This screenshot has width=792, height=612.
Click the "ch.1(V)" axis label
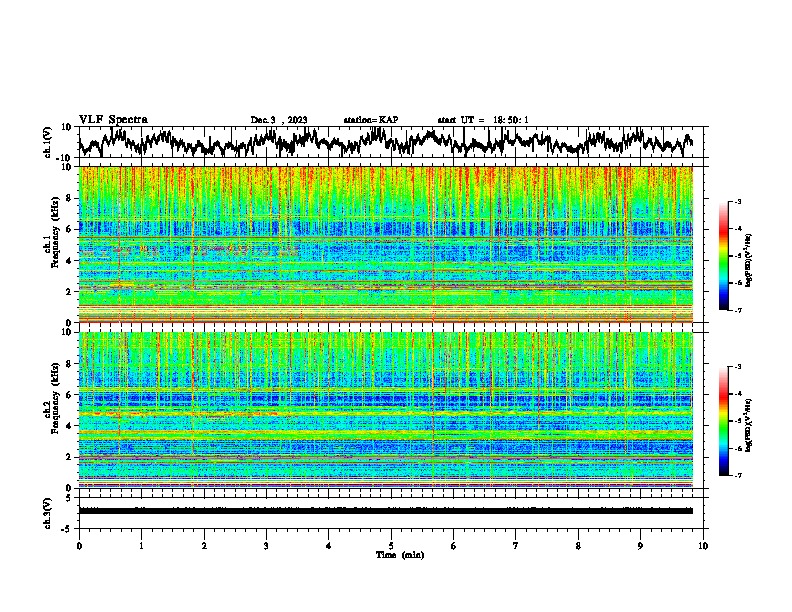[48, 142]
